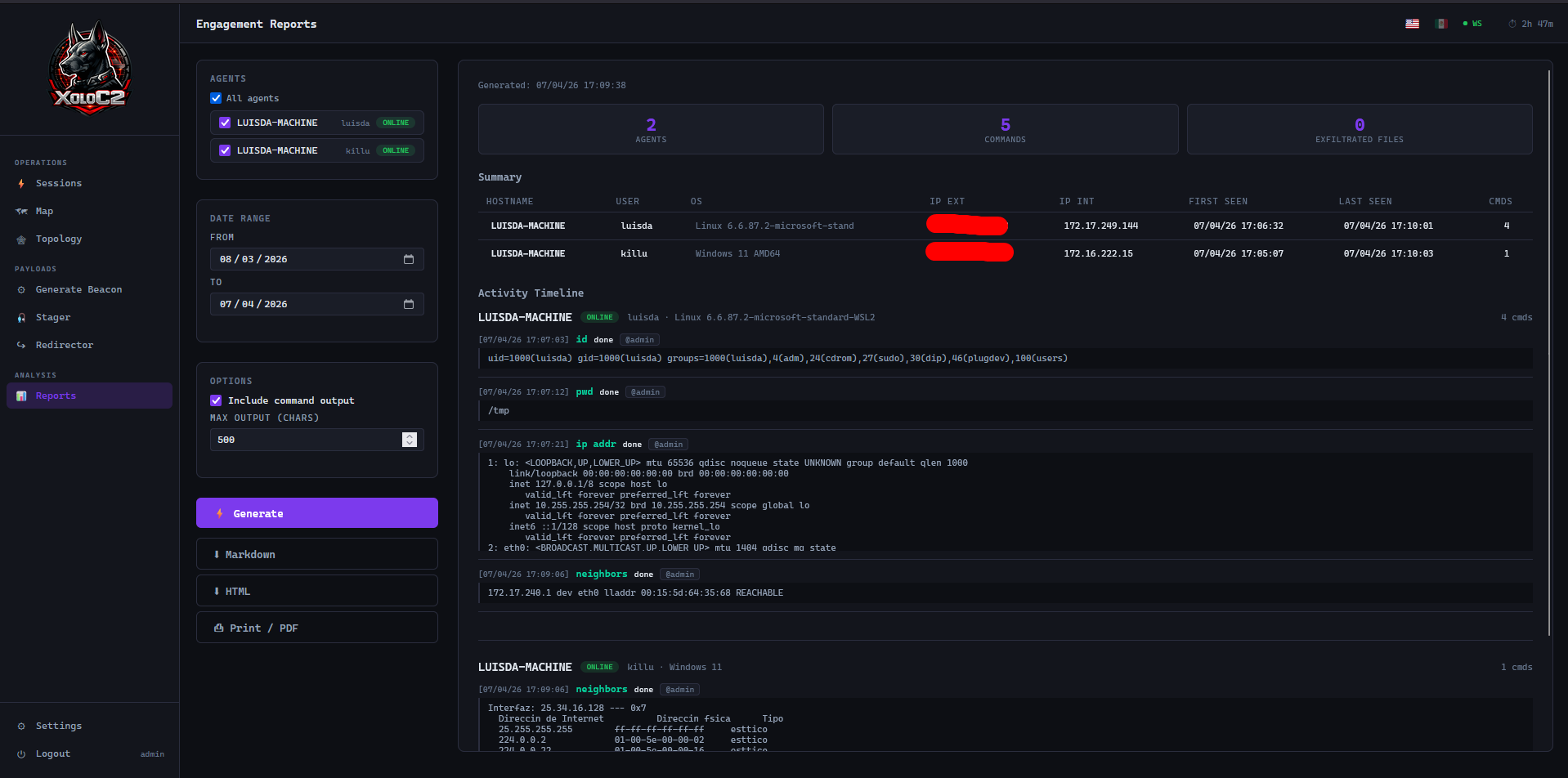Toggle the luisda LUISDA-MACHINE agent checkbox
The width and height of the screenshot is (1568, 778).
click(225, 123)
